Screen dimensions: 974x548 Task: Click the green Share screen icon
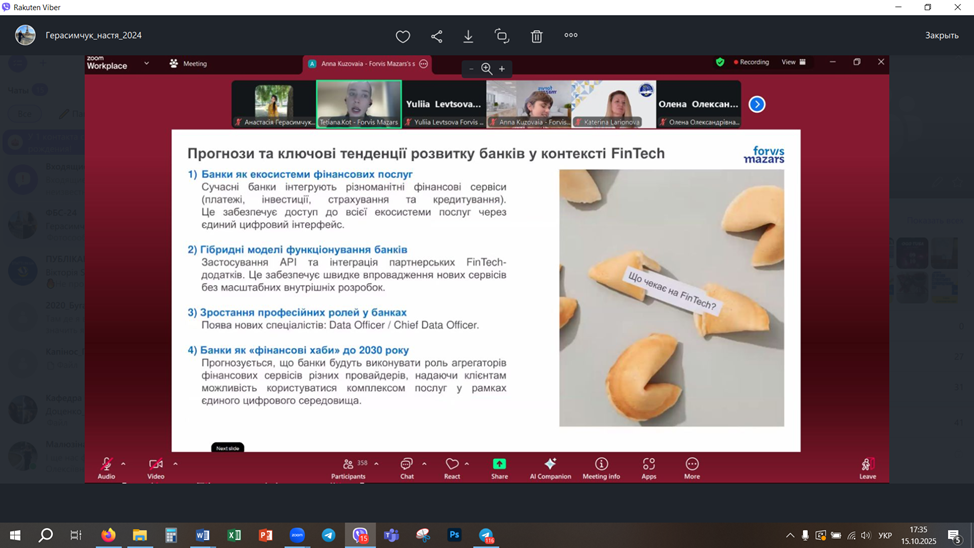pyautogui.click(x=499, y=466)
